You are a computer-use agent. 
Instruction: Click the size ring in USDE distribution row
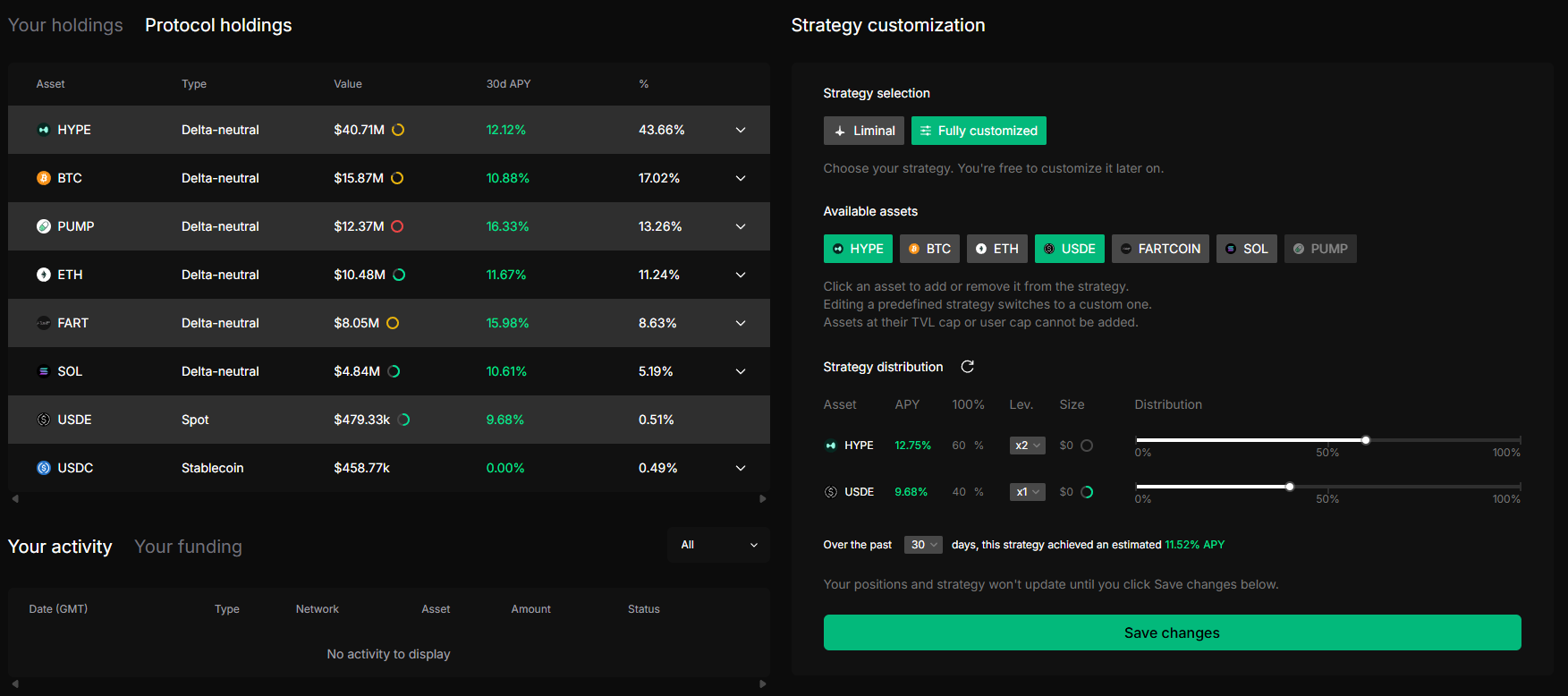pos(1087,492)
